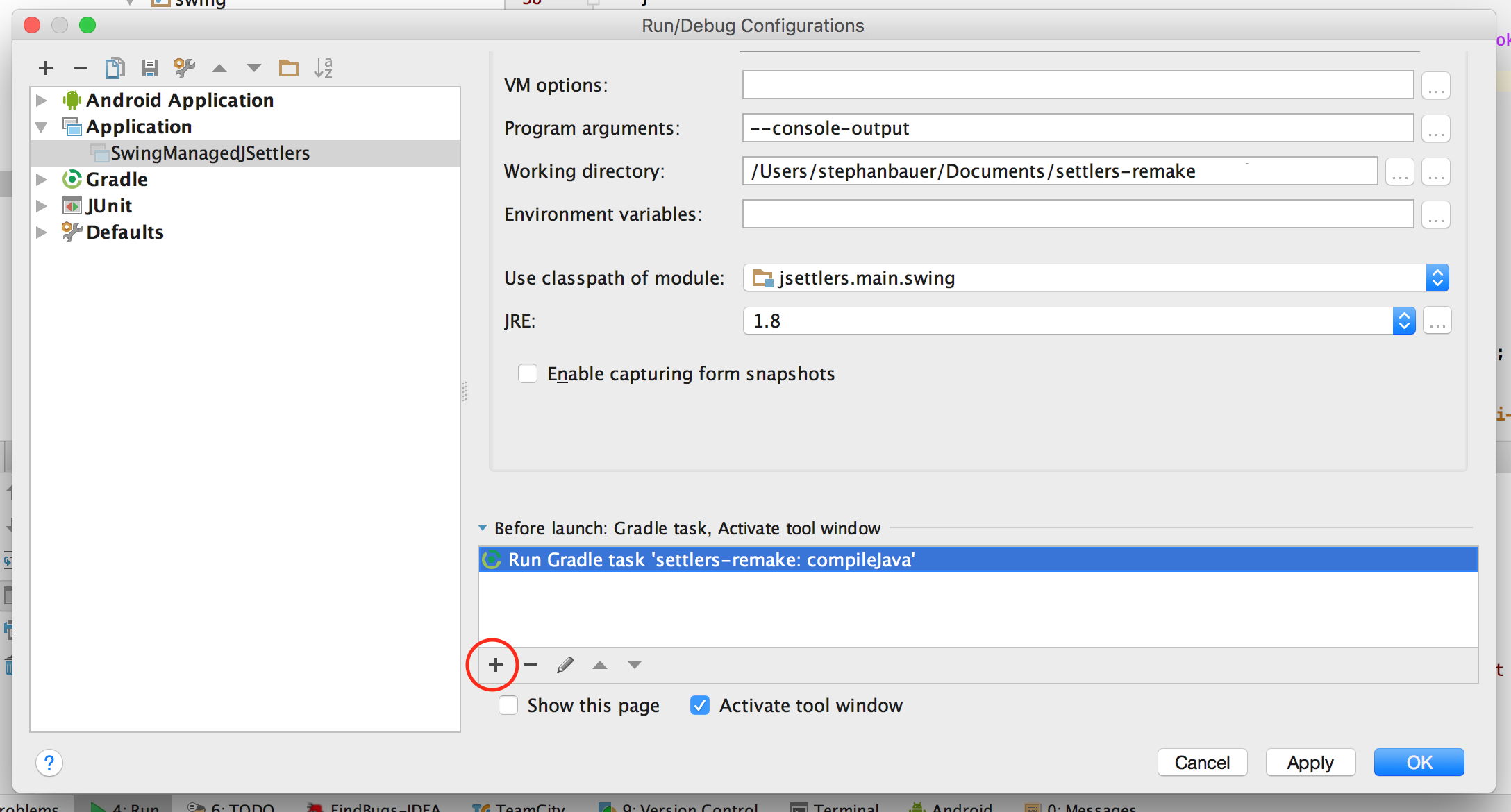Click the Program arguments input field

(1078, 128)
